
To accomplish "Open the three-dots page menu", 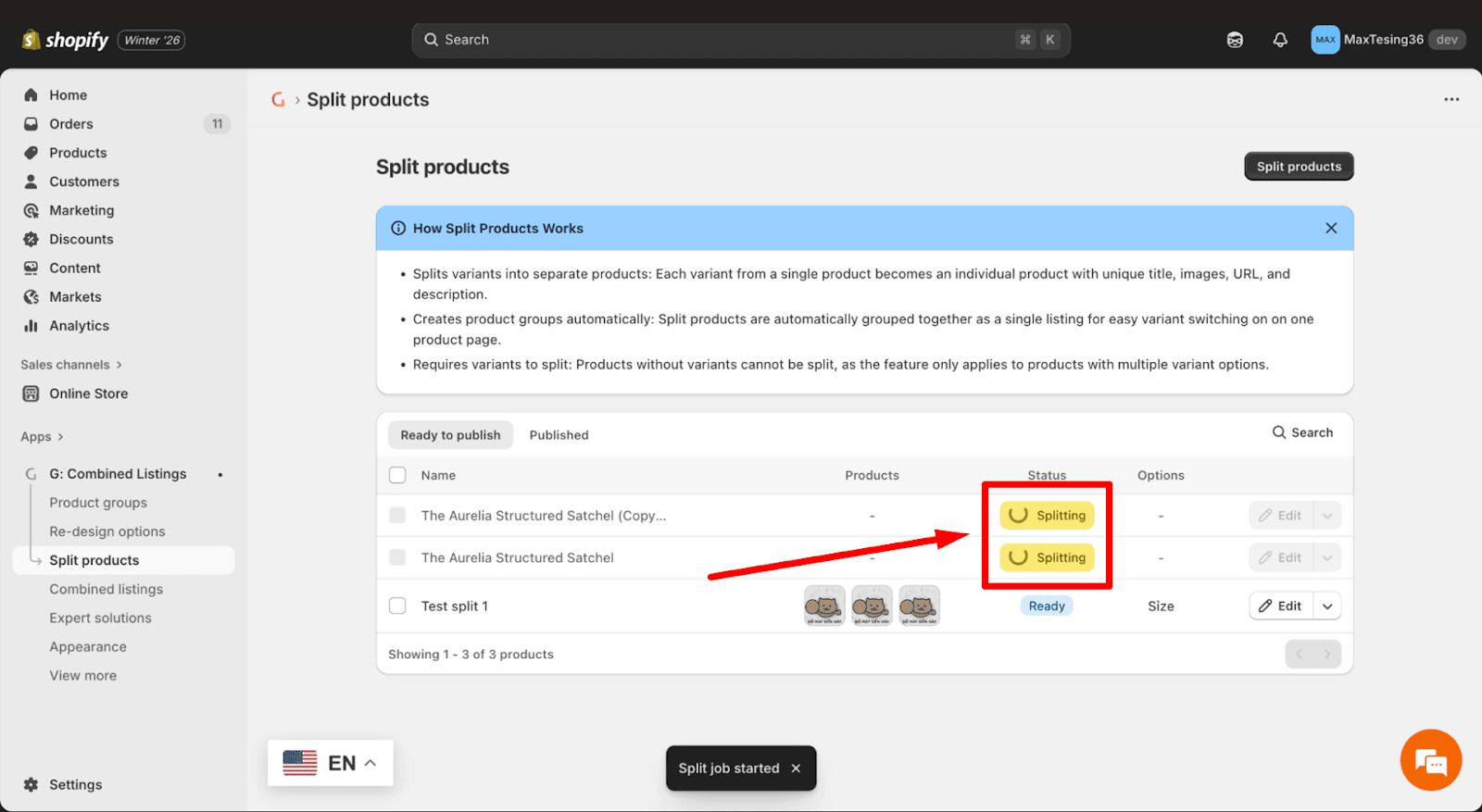I will 1451,99.
